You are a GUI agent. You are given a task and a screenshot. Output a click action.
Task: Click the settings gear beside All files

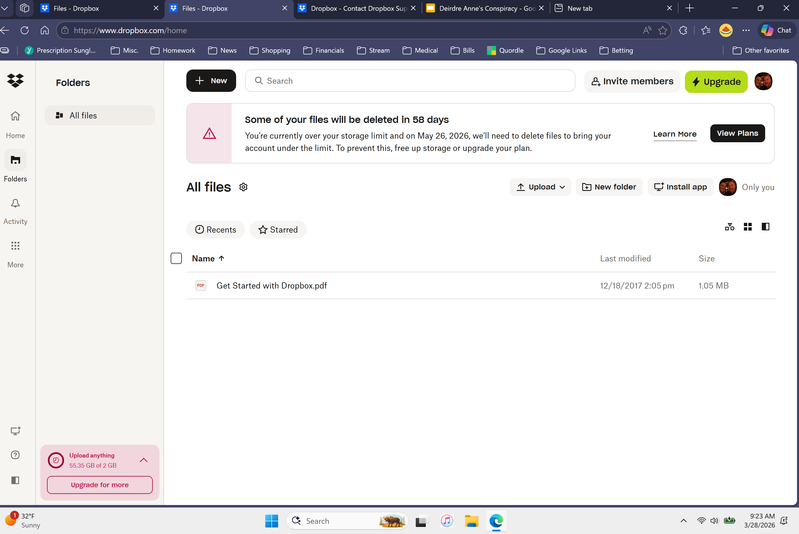click(x=243, y=187)
